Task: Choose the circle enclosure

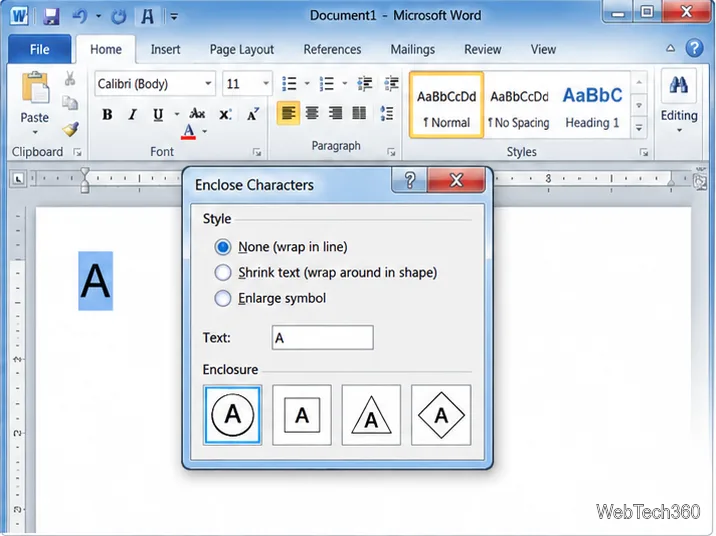Action: coord(232,415)
